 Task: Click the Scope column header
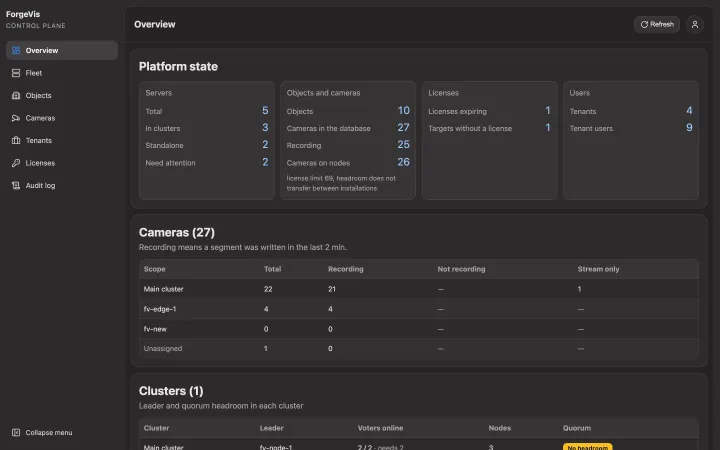pyautogui.click(x=154, y=269)
